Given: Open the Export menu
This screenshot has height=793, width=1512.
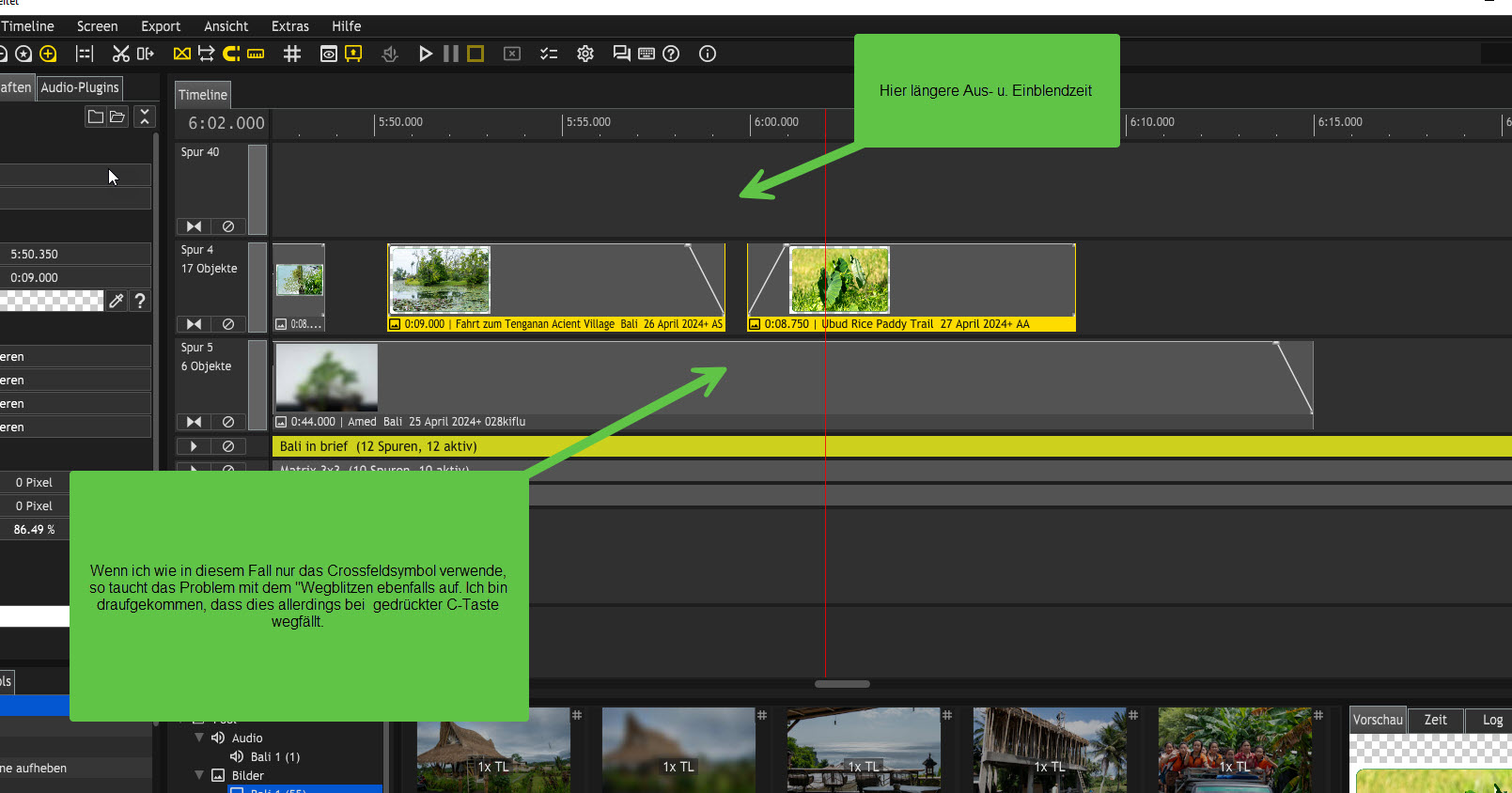Looking at the screenshot, I should tap(161, 26).
